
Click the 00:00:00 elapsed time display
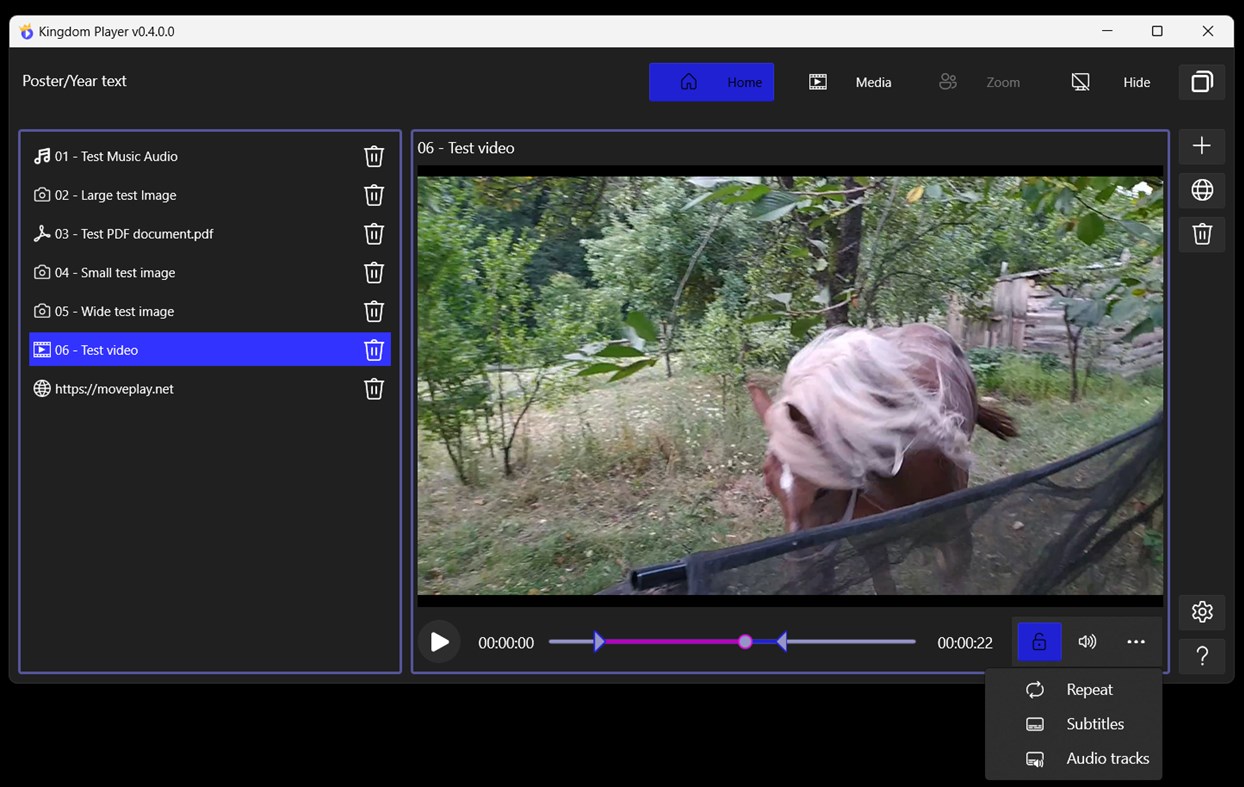(506, 643)
